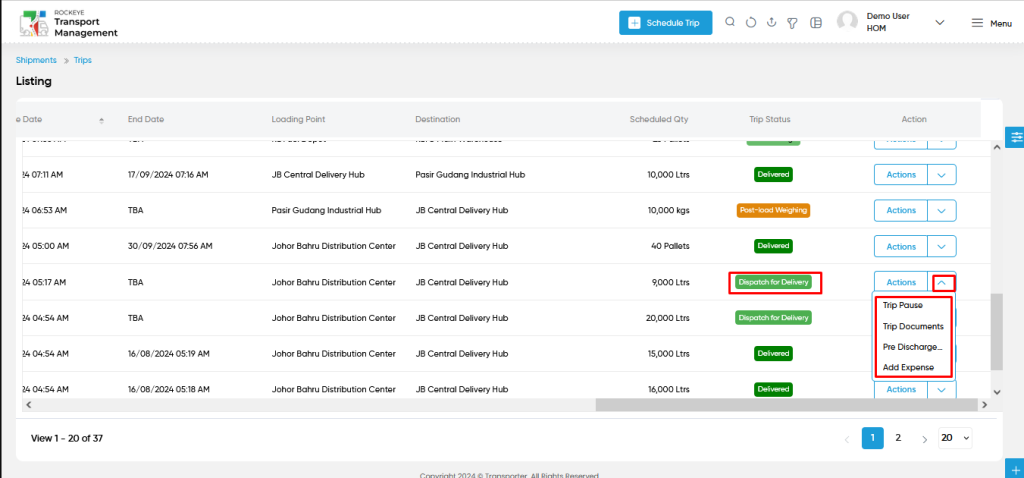Click the vertical scrollbar up arrow

tap(997, 147)
